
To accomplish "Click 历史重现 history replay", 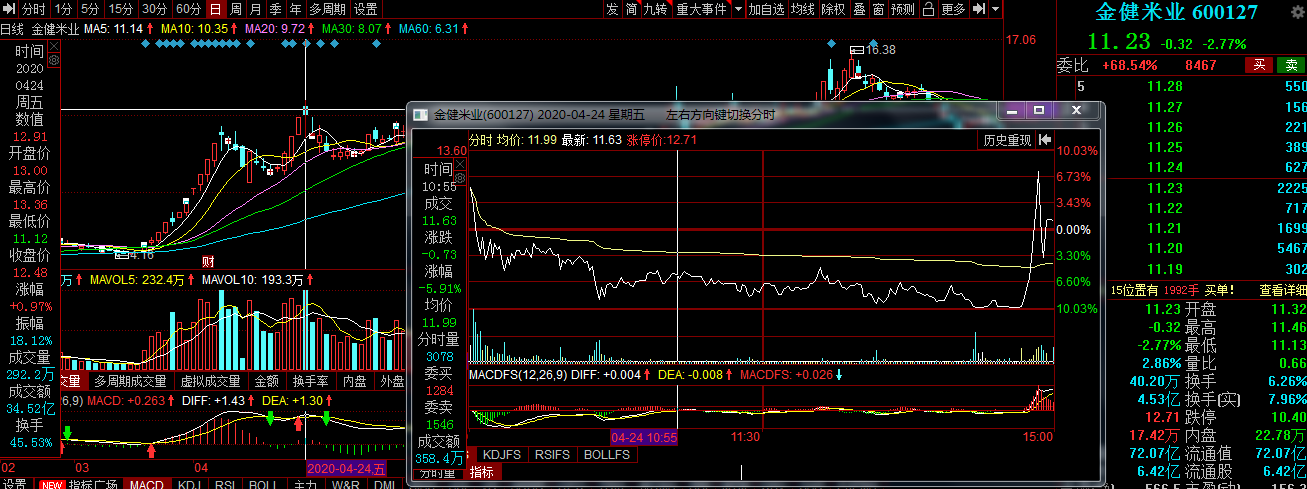I will tap(1006, 140).
